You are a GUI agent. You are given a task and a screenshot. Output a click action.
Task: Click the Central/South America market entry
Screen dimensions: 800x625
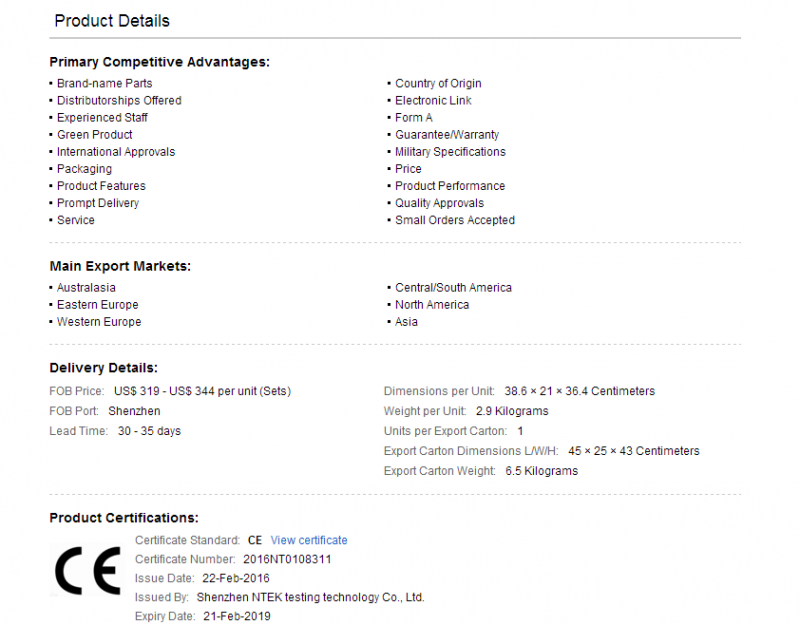point(453,288)
